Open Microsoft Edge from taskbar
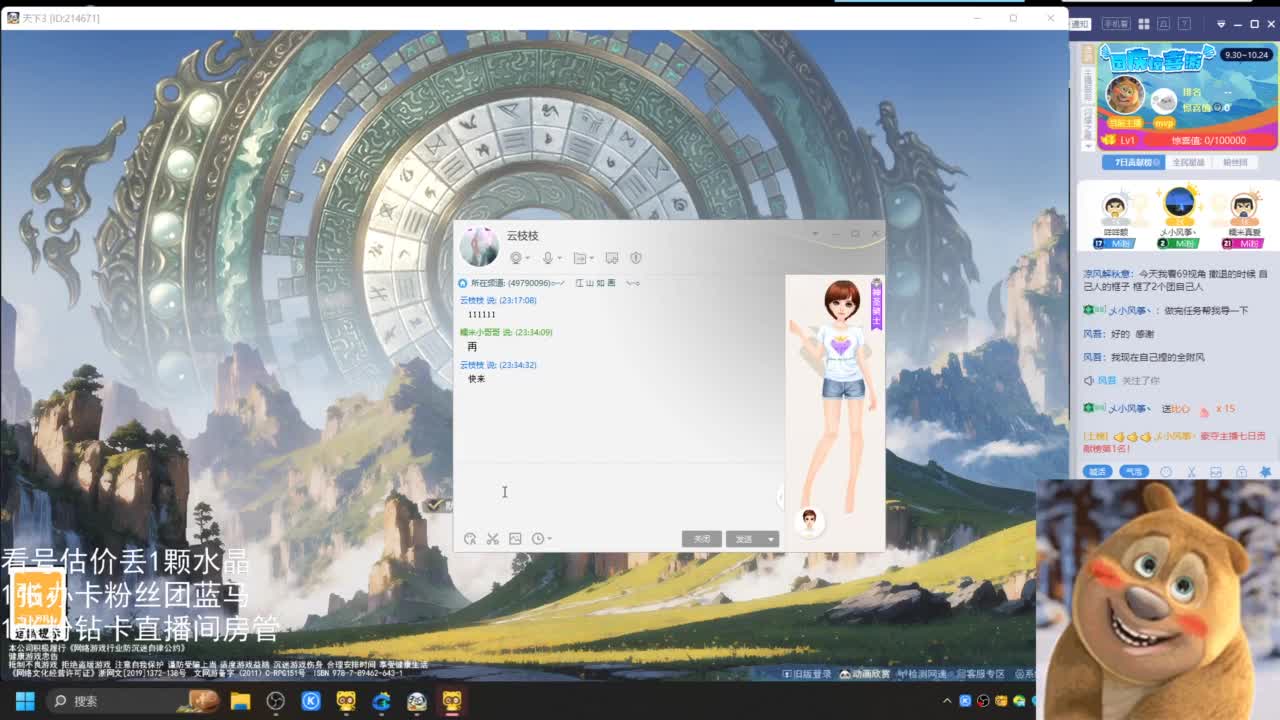The width and height of the screenshot is (1280, 720). pos(381,701)
